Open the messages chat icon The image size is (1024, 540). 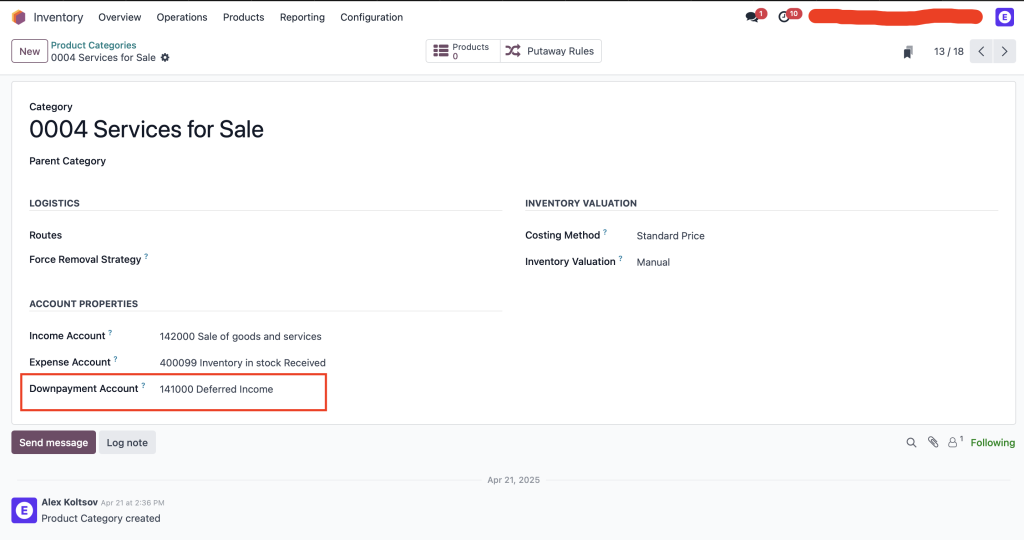point(752,17)
